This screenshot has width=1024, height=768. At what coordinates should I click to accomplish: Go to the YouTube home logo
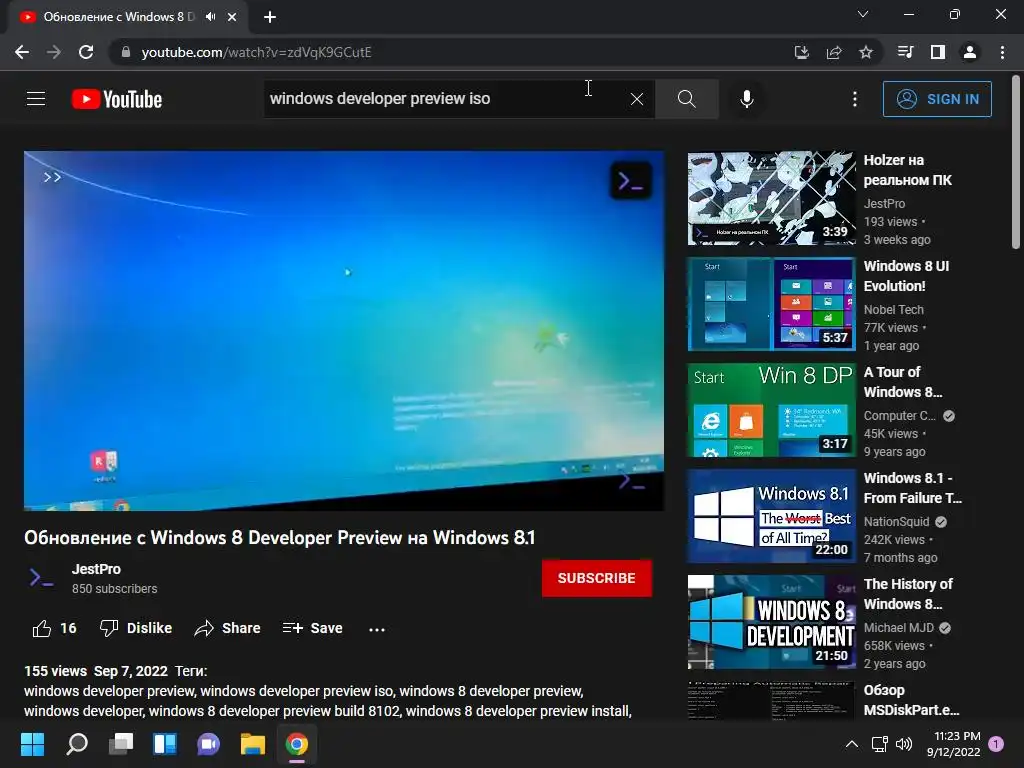pos(117,99)
